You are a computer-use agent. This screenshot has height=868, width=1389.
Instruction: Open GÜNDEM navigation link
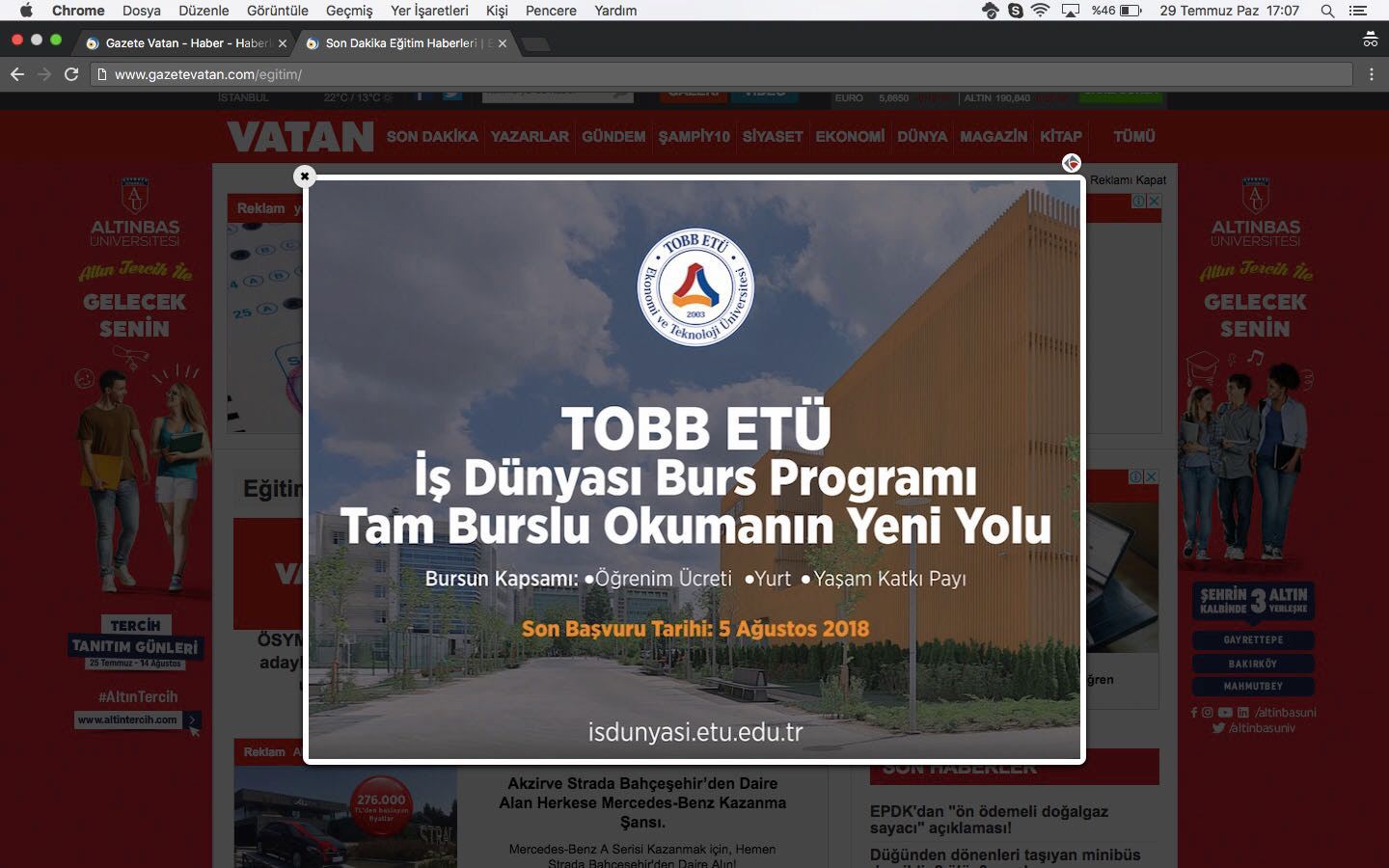(613, 137)
